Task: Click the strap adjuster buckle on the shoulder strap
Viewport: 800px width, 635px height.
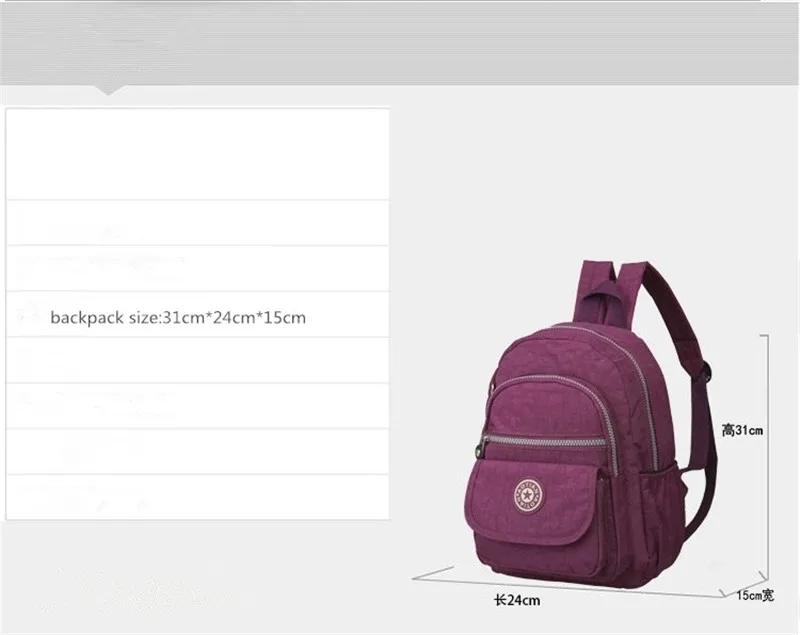Action: [708, 372]
